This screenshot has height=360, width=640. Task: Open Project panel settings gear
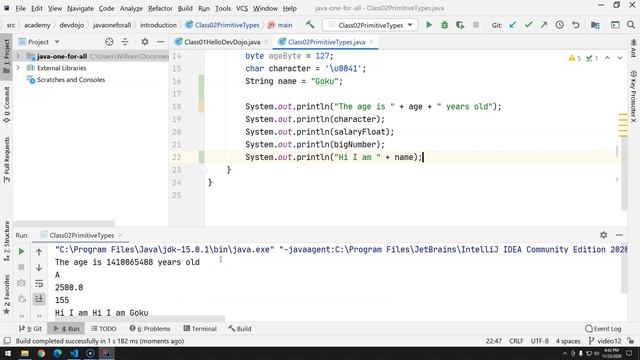[x=145, y=42]
